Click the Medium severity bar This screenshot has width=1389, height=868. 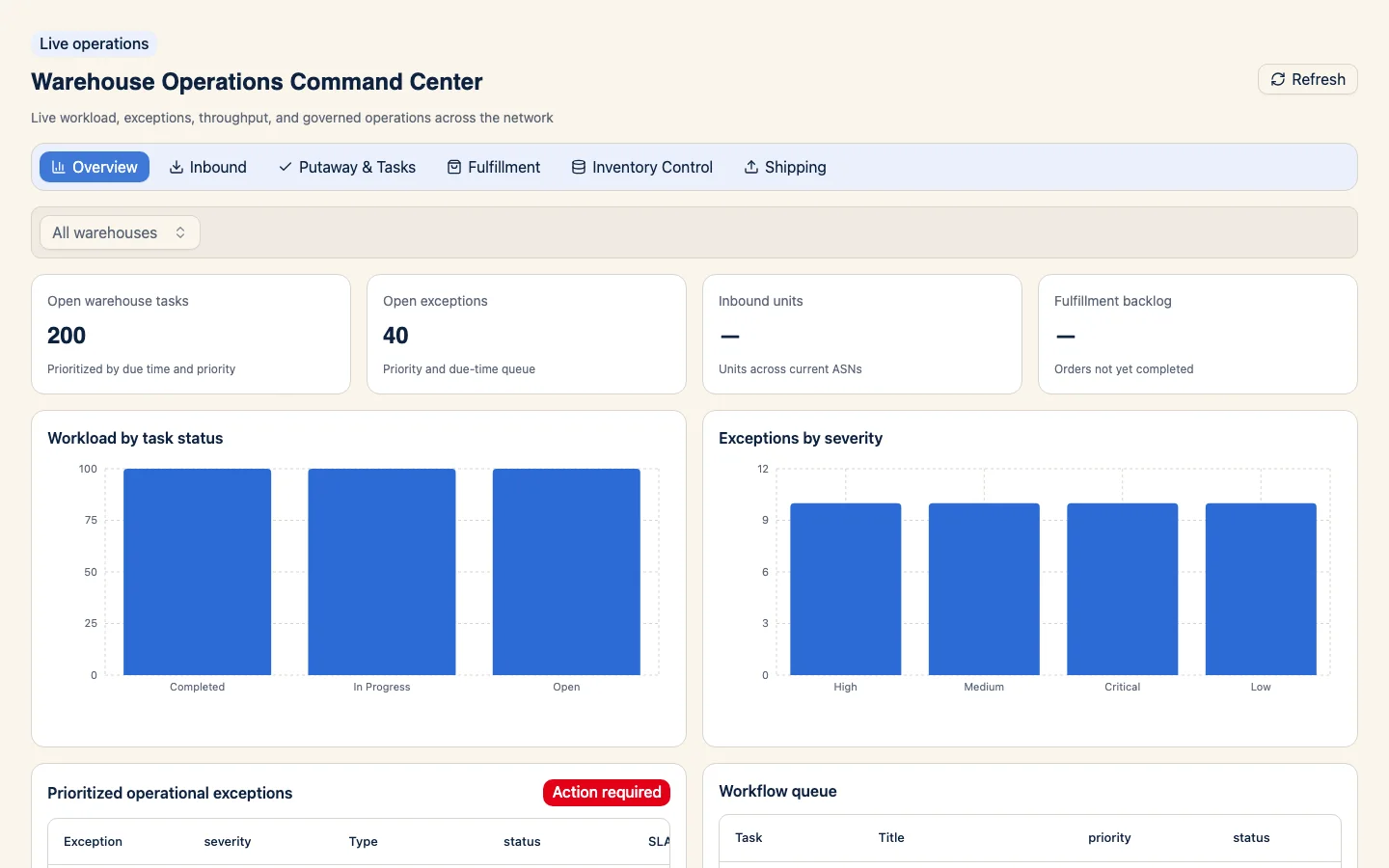point(984,589)
